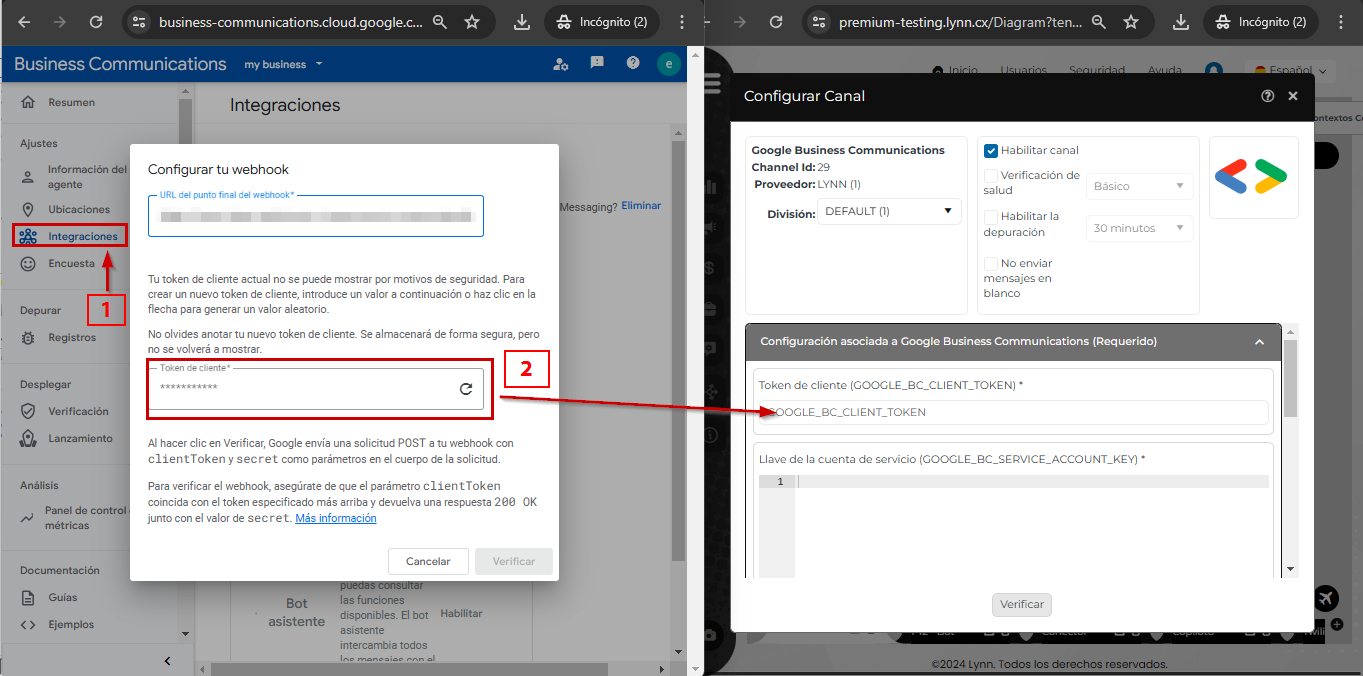This screenshot has width=1363, height=676.
Task: Open the feedback icon in Business Communications header
Action: [x=597, y=63]
